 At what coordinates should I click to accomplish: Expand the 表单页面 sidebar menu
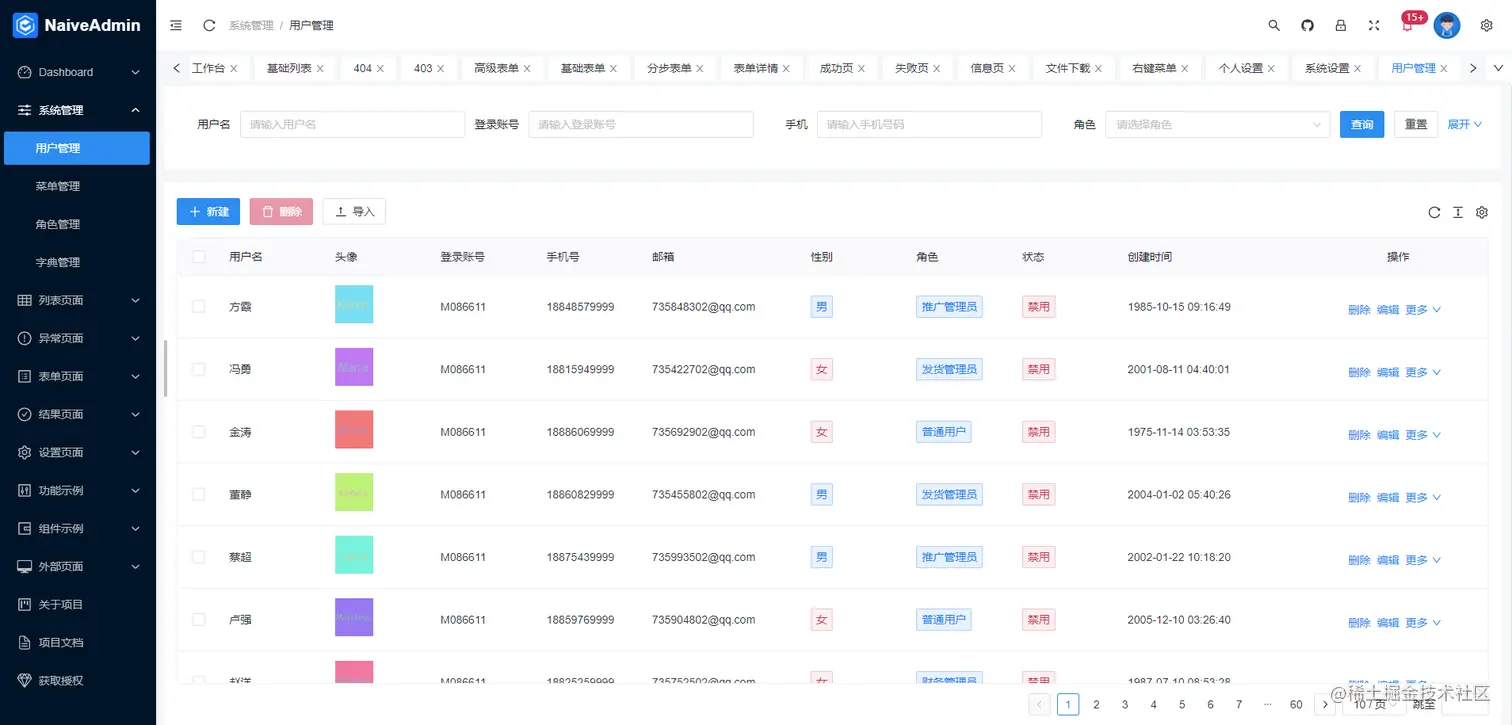[x=78, y=376]
